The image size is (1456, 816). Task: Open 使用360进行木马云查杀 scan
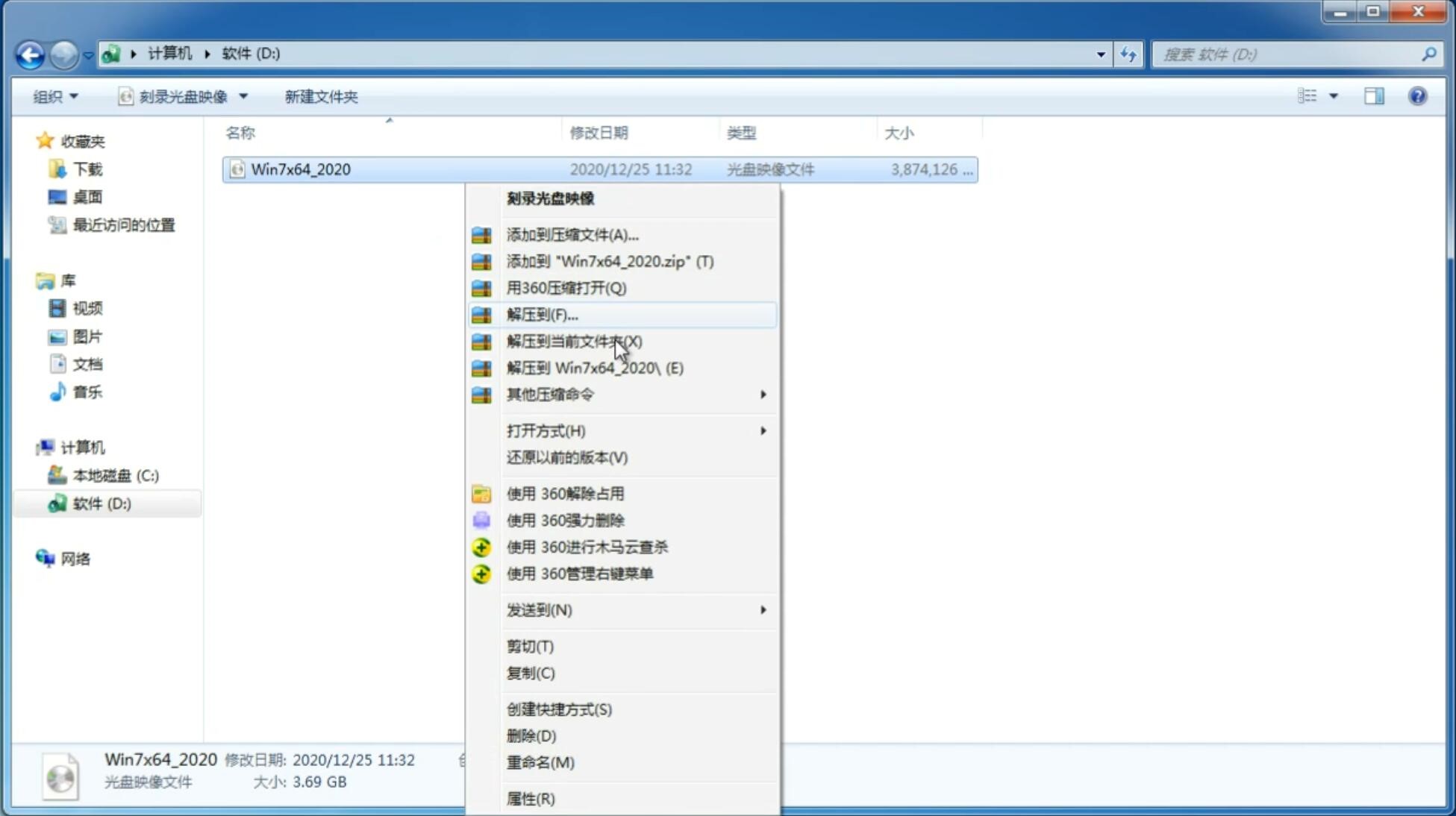(x=587, y=547)
